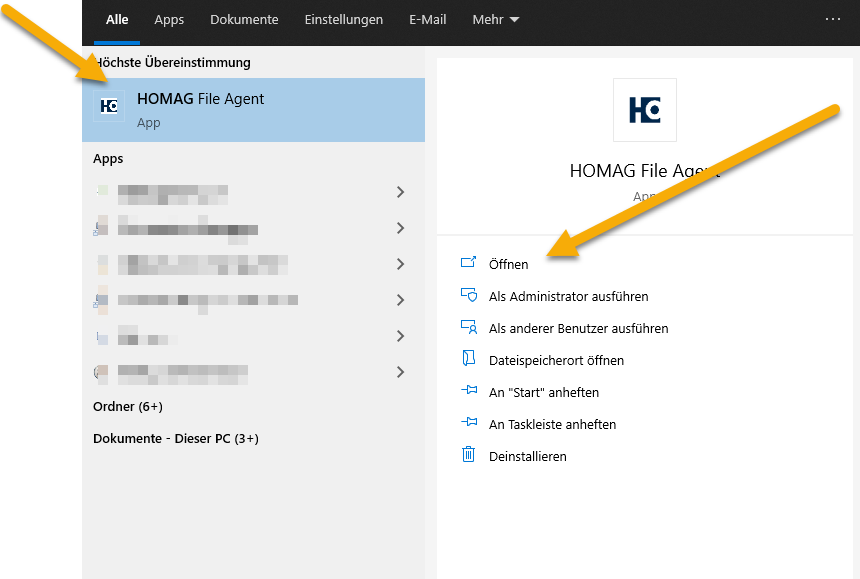Choose Als anderer Benutzer ausführen

coord(578,328)
